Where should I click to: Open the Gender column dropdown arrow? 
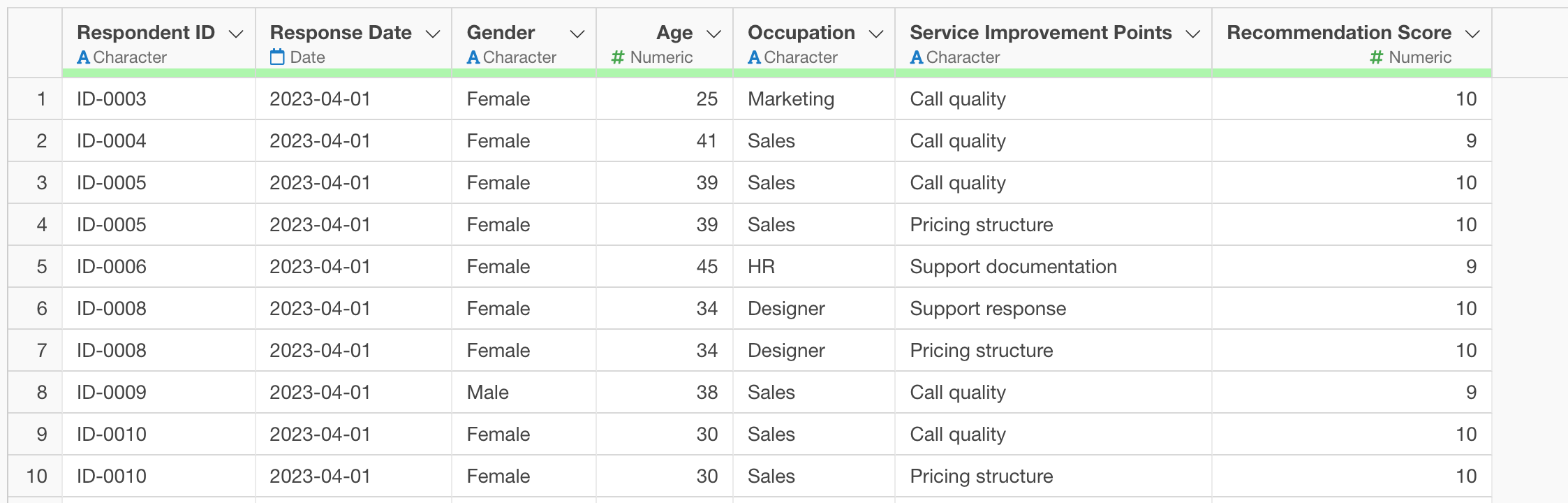[577, 34]
